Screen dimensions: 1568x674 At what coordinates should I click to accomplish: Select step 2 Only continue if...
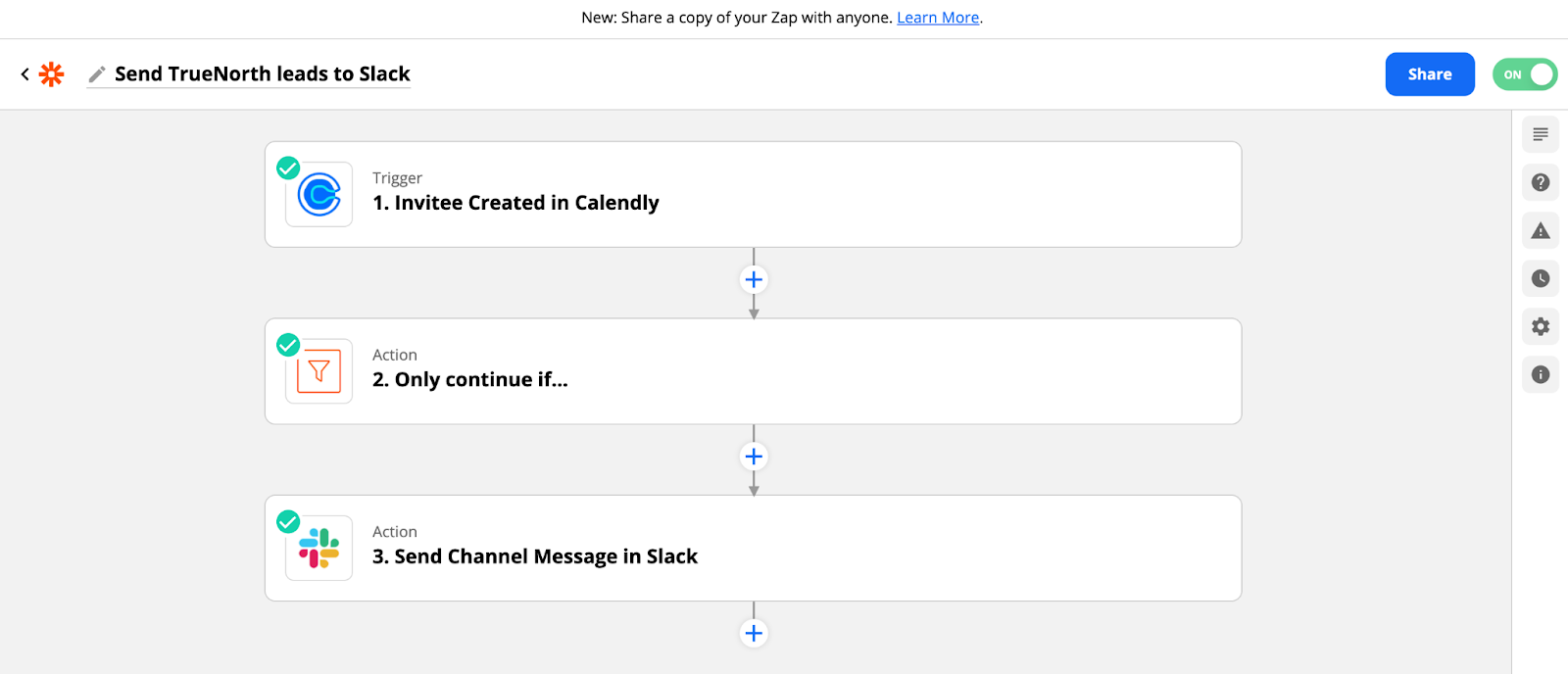point(753,371)
